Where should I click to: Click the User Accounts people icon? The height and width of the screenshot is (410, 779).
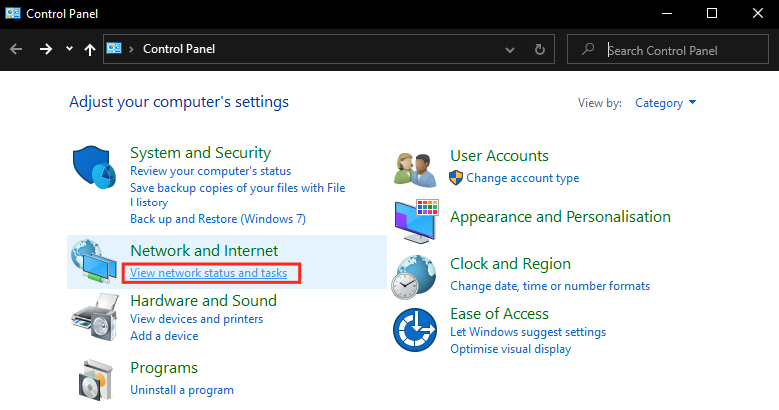tap(415, 169)
